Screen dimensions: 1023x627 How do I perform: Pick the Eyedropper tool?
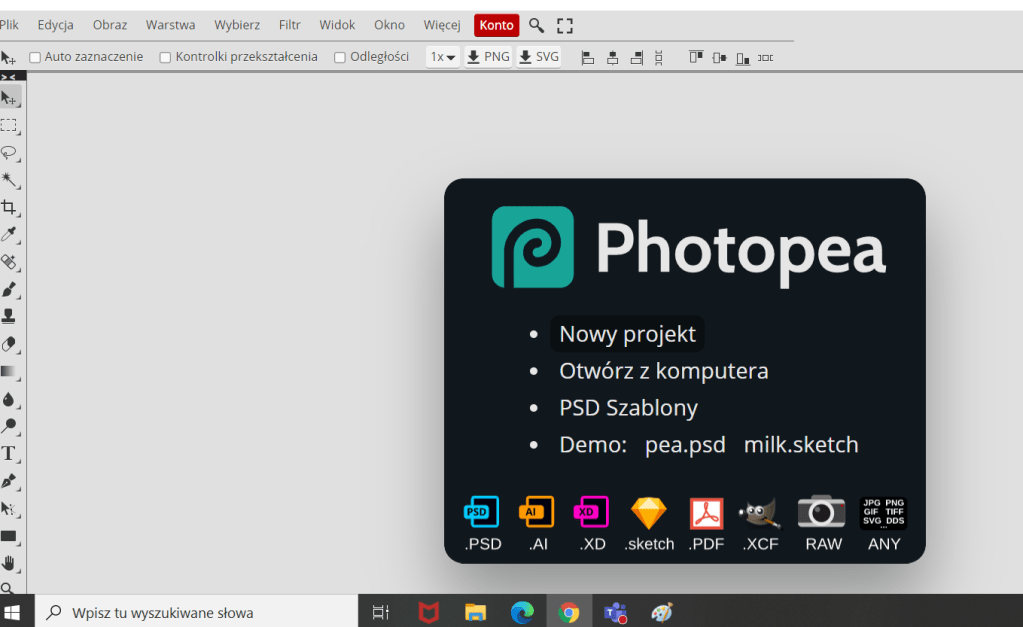click(x=9, y=235)
